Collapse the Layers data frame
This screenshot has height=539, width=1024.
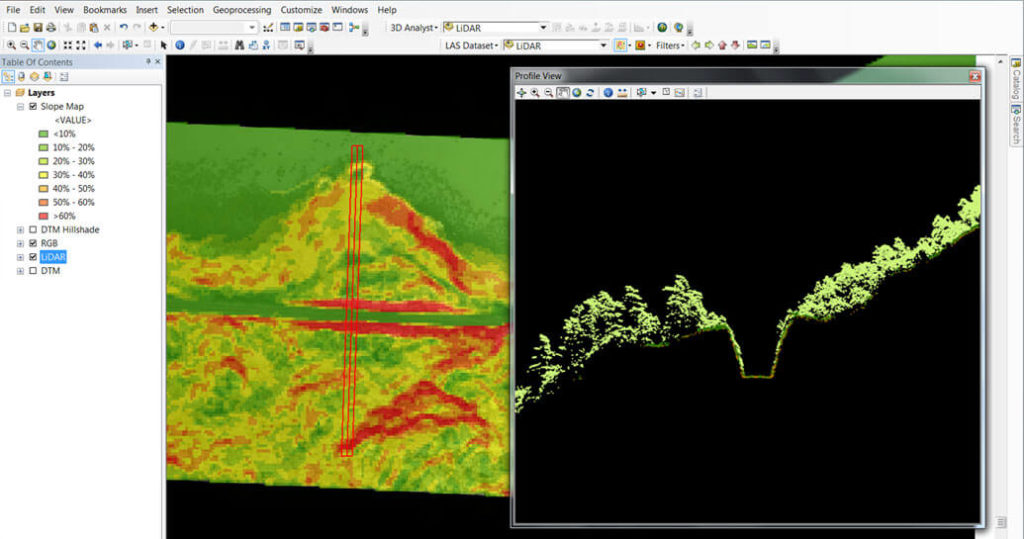tap(7, 93)
